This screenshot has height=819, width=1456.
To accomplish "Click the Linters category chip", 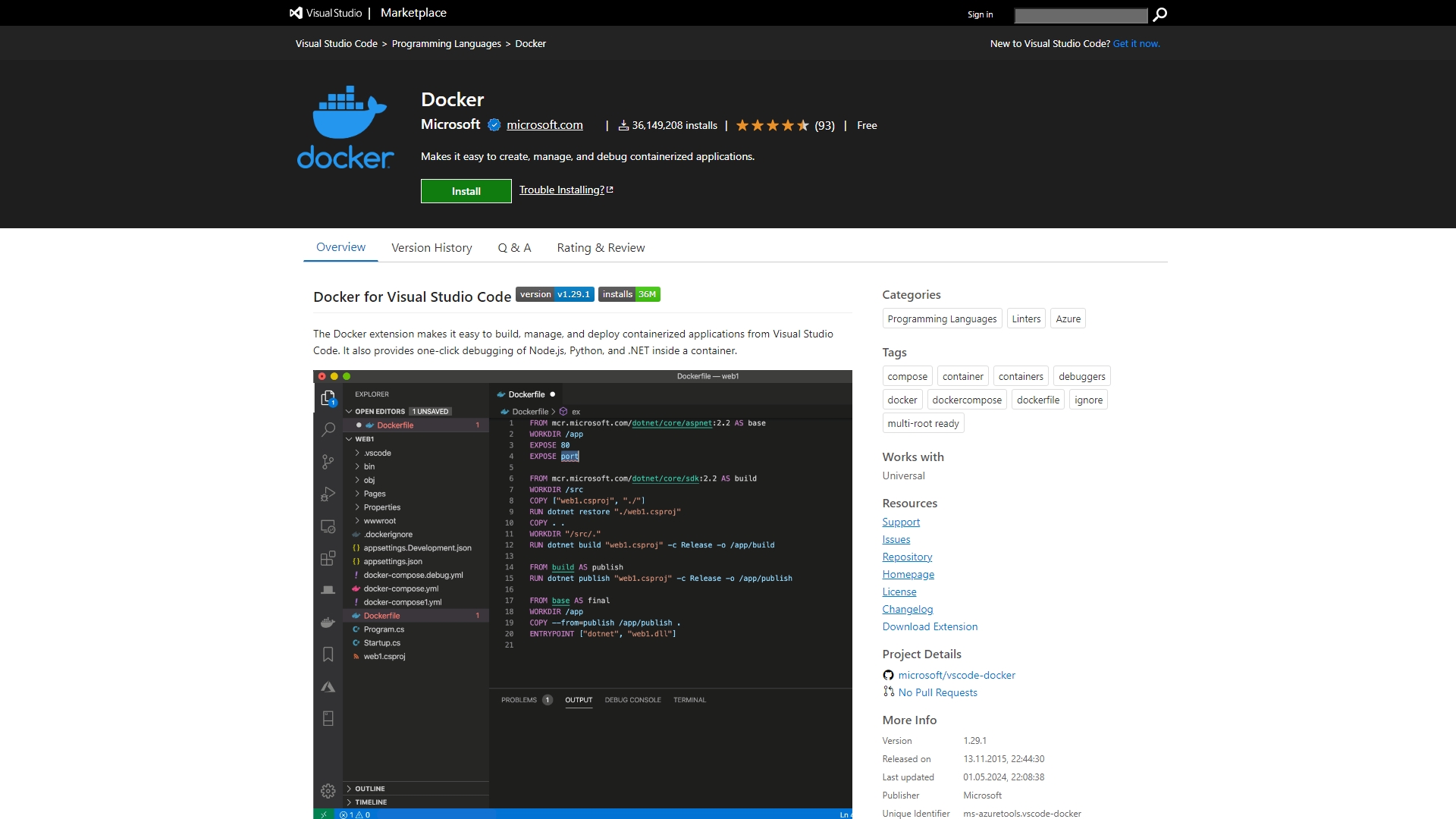I will (x=1026, y=318).
